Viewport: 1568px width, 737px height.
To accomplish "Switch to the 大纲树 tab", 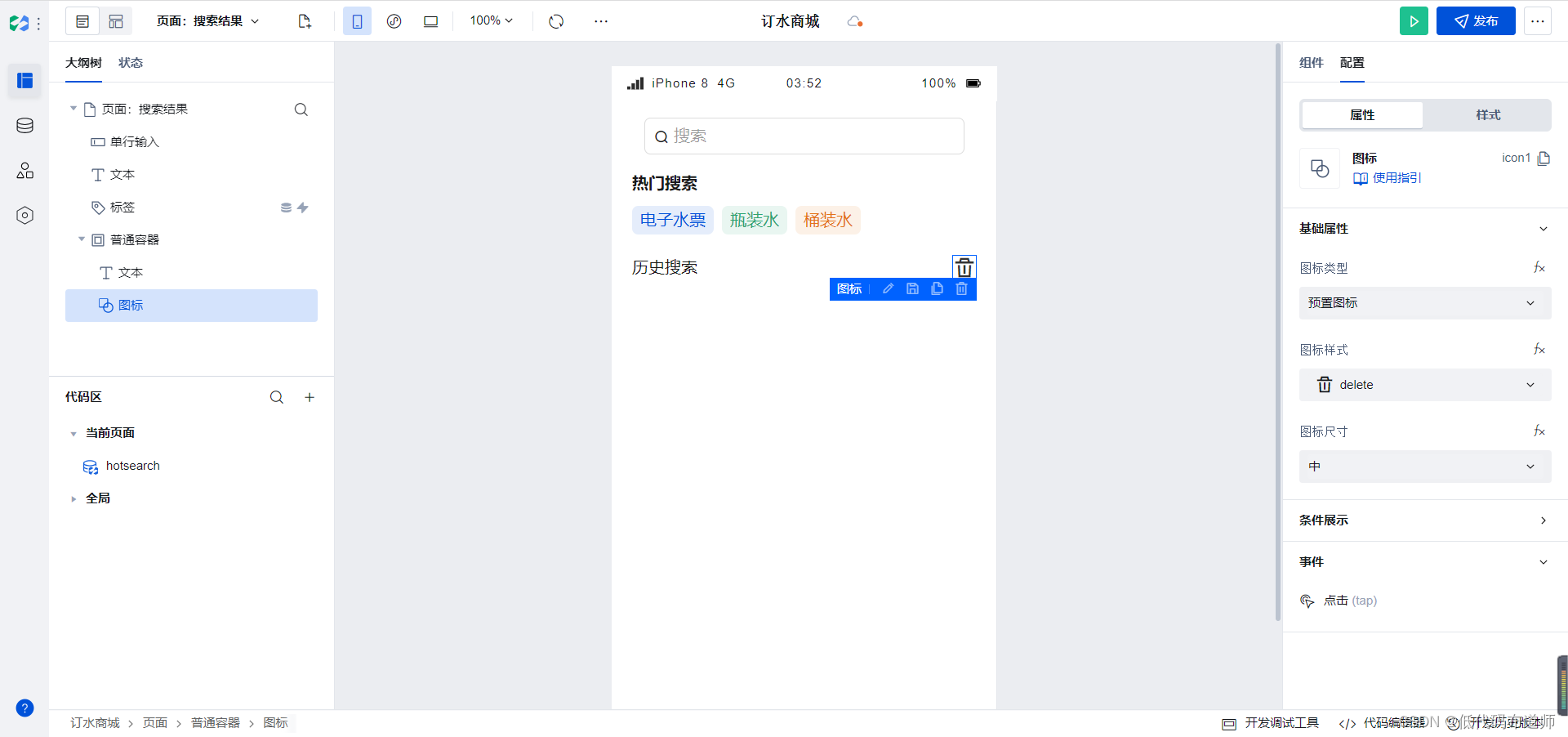I will tap(83, 63).
